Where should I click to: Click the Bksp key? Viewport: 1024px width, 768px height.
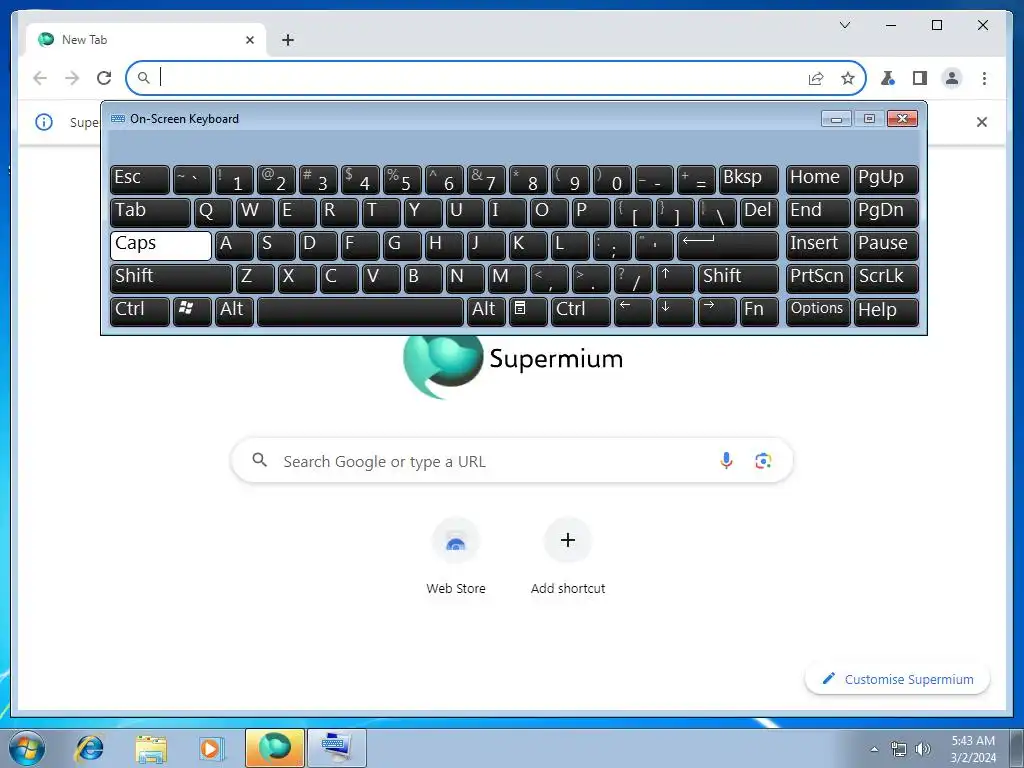point(748,180)
